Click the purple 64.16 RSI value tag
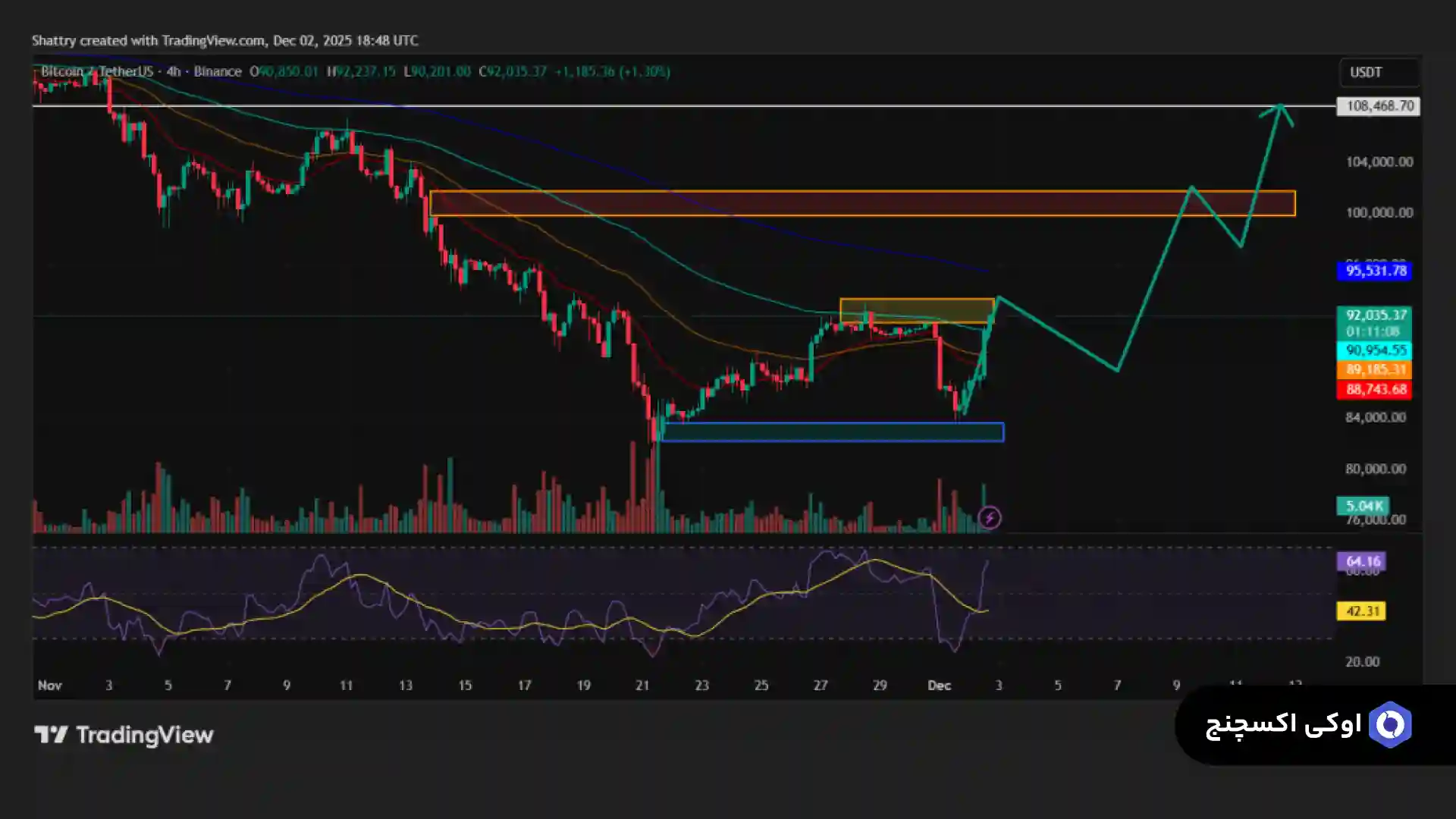 [x=1361, y=561]
